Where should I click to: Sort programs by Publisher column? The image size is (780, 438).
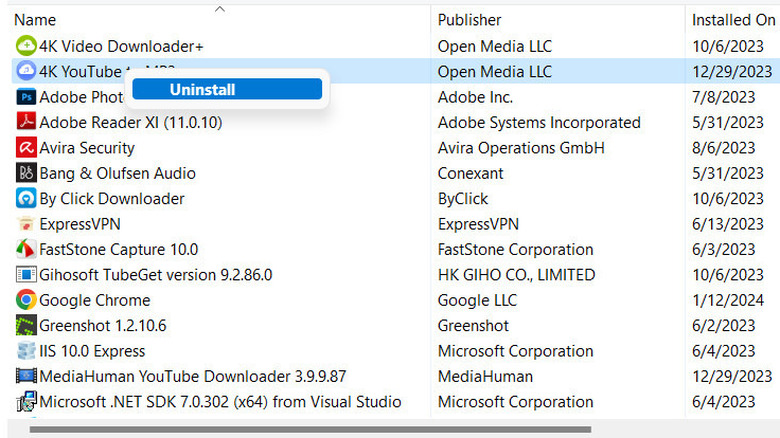click(469, 20)
